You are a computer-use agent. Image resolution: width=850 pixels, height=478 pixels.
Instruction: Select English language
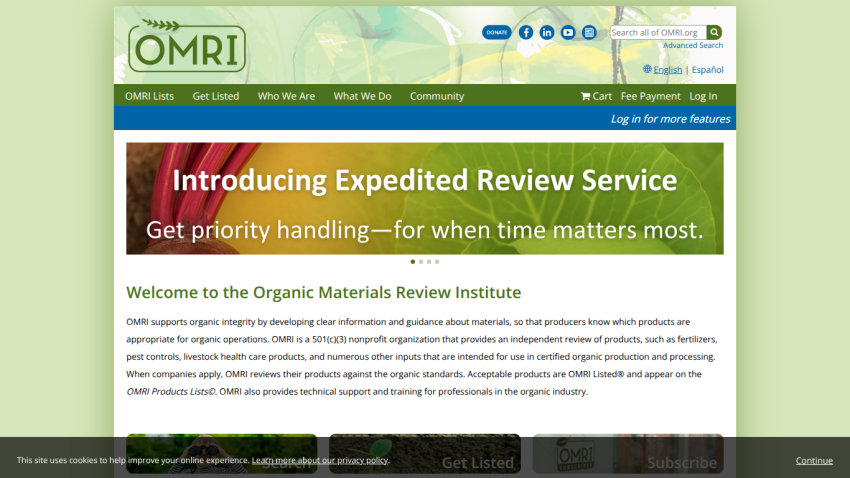coord(667,69)
